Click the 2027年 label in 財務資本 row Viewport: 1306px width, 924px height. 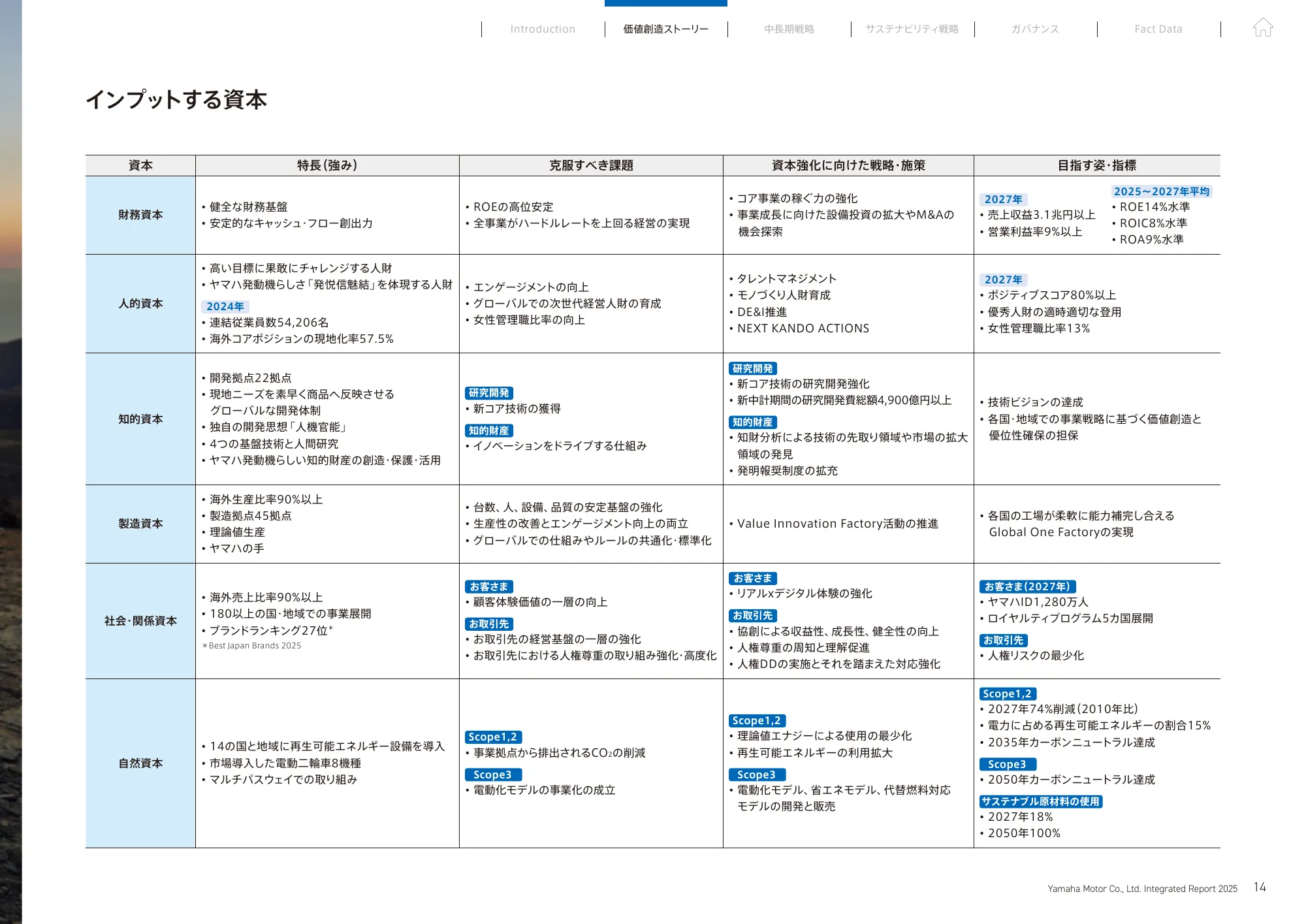[x=1003, y=199]
